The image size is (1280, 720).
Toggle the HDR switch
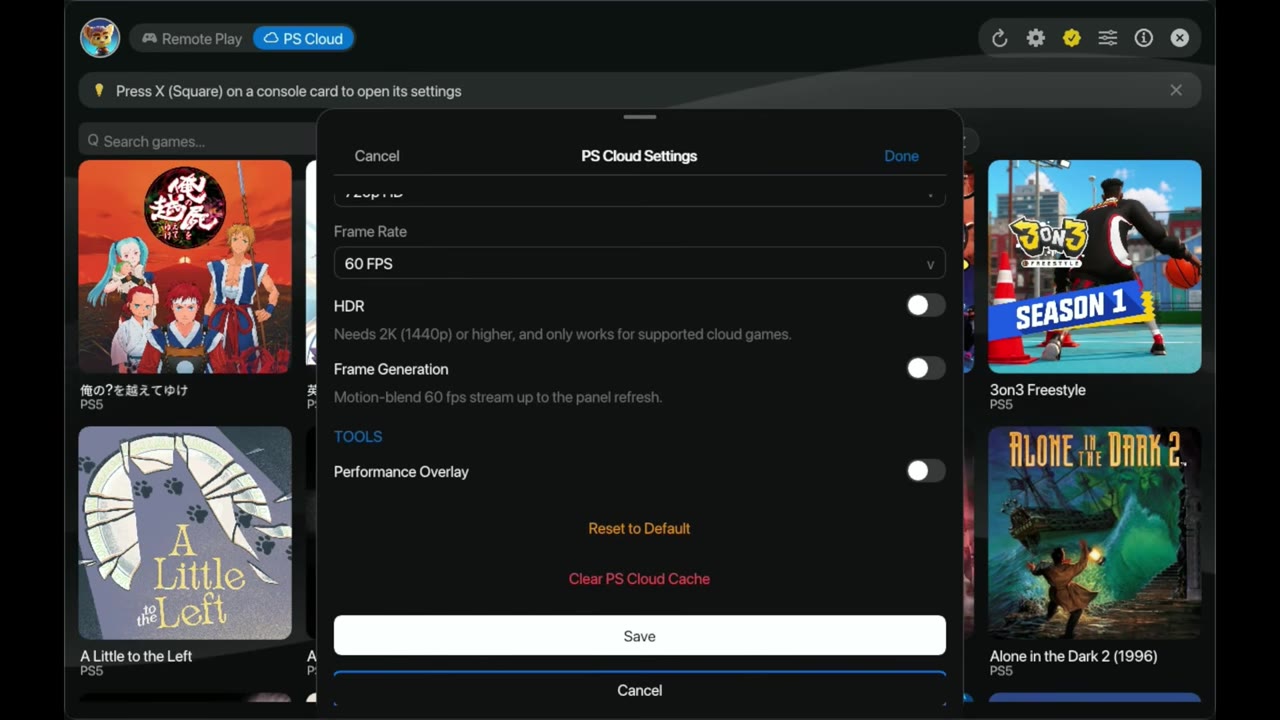pos(925,306)
